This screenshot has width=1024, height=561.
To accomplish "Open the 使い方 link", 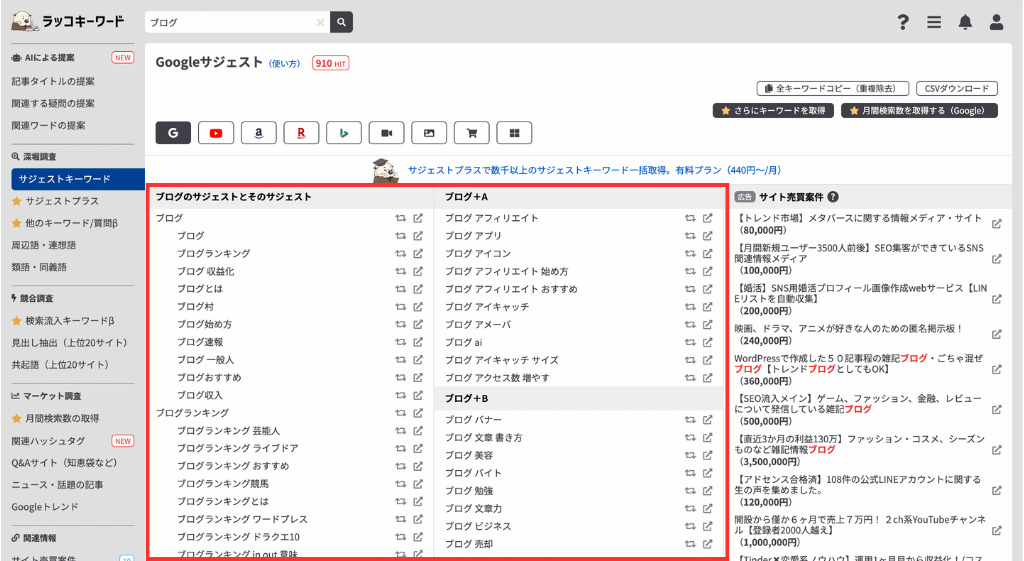I will [285, 63].
